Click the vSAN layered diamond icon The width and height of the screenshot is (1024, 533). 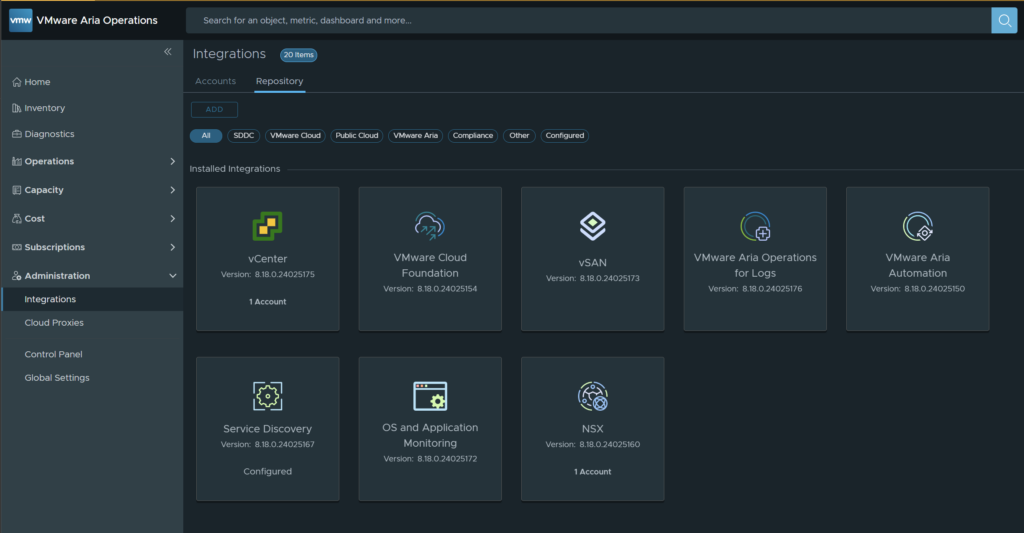592,226
